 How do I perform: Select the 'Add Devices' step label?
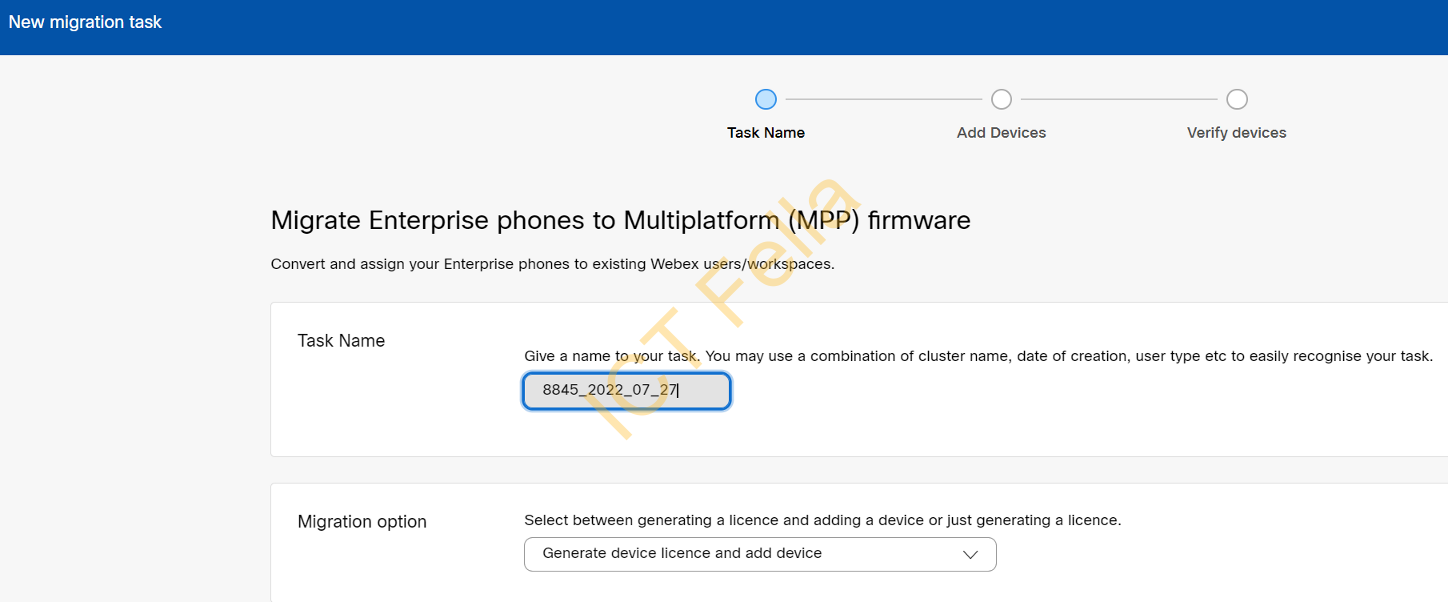click(1001, 132)
